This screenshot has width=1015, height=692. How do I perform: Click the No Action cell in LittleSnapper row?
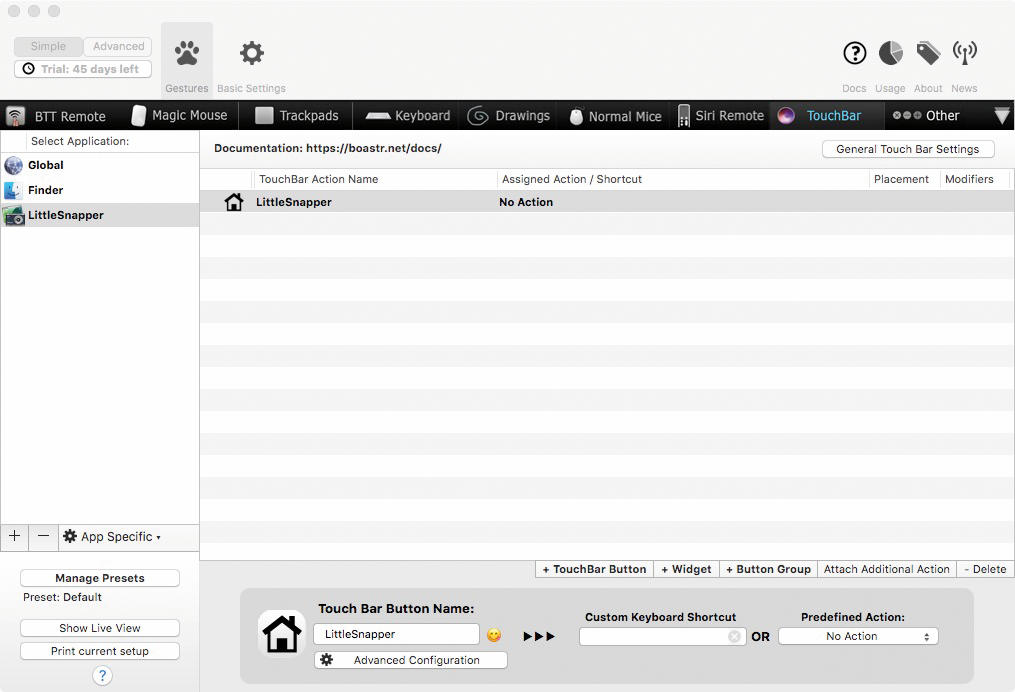(526, 202)
